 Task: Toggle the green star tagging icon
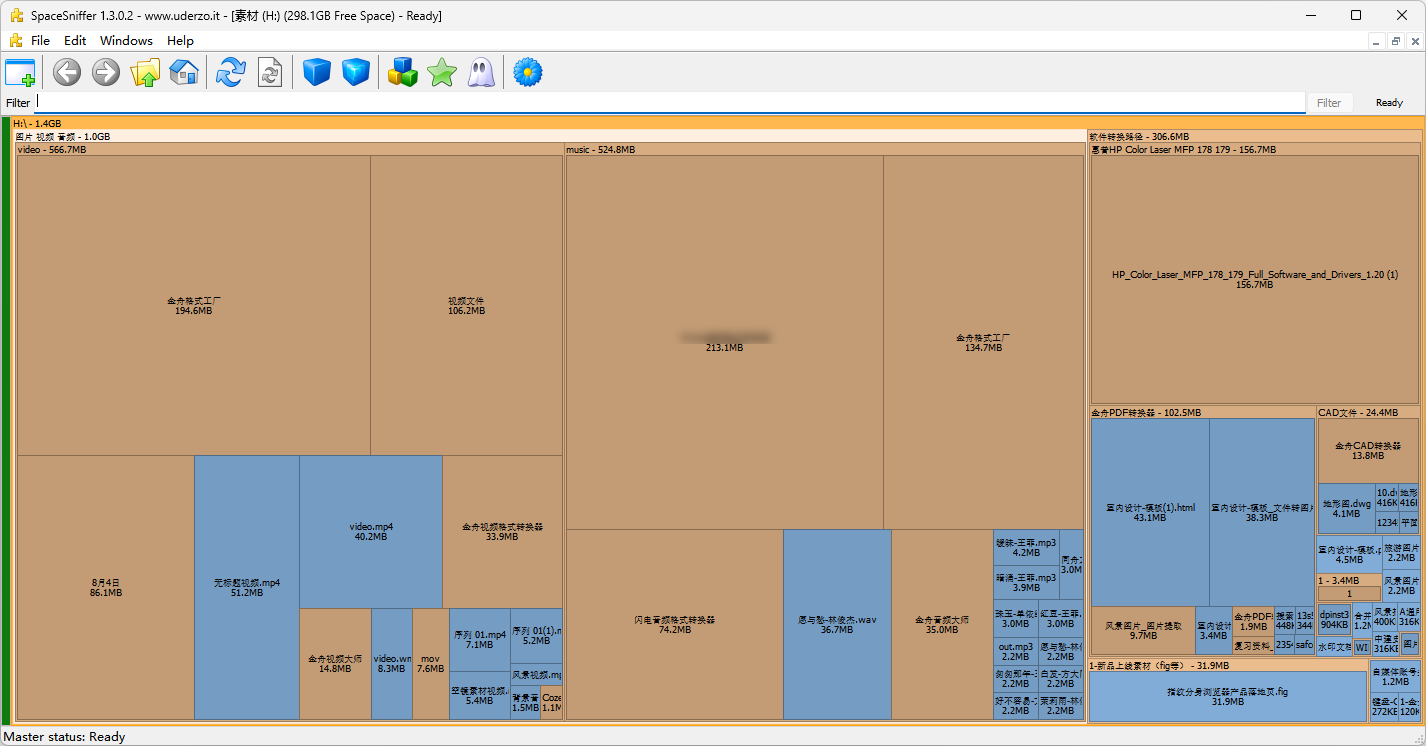point(442,72)
